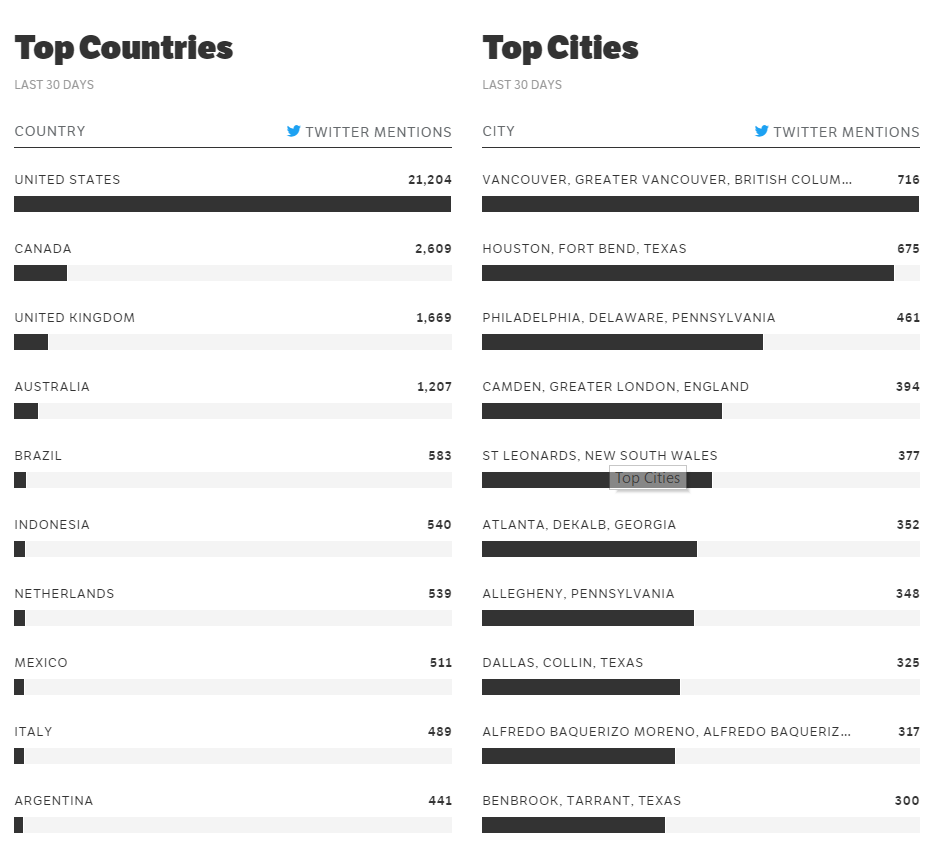Click the Camden, Greater London city label
Viewport: 942px width, 842px height.
click(615, 387)
